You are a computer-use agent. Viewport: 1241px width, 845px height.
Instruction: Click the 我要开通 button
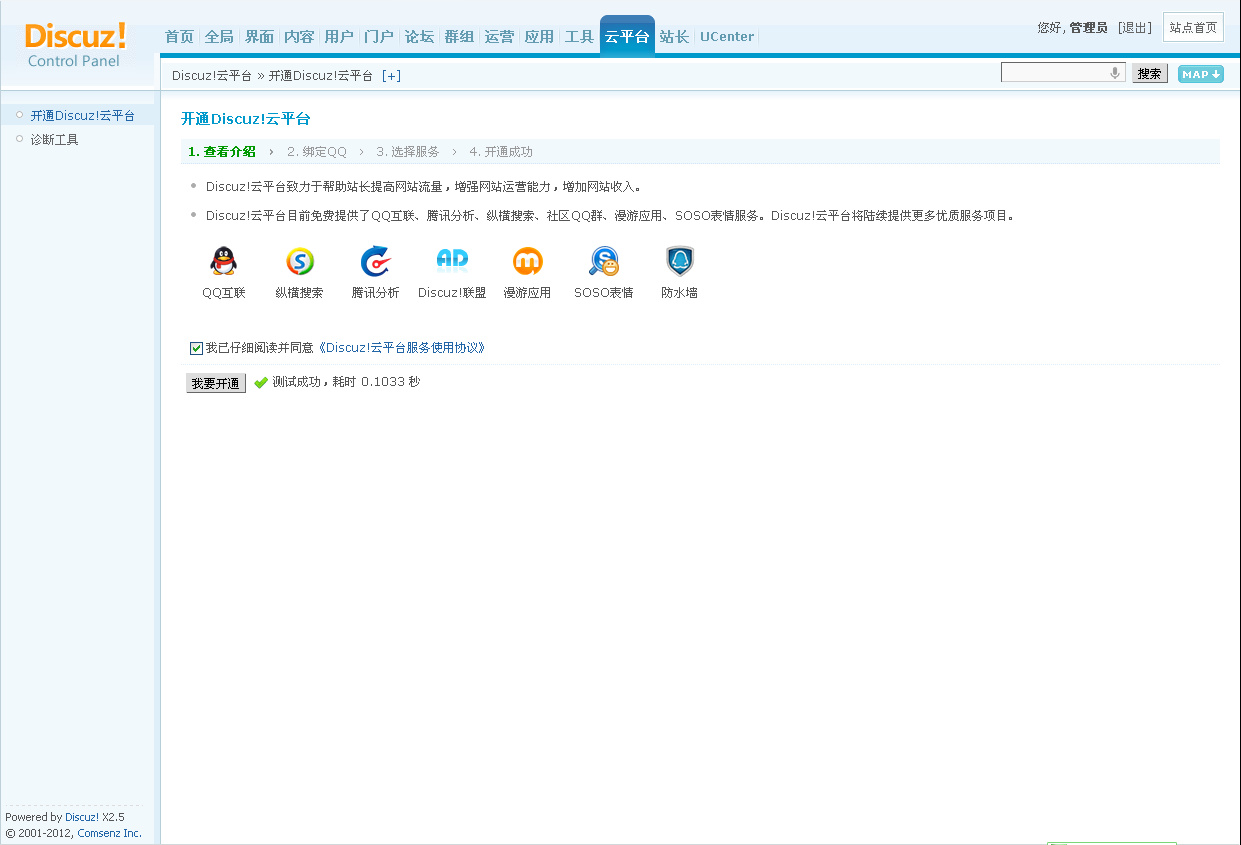tap(216, 383)
